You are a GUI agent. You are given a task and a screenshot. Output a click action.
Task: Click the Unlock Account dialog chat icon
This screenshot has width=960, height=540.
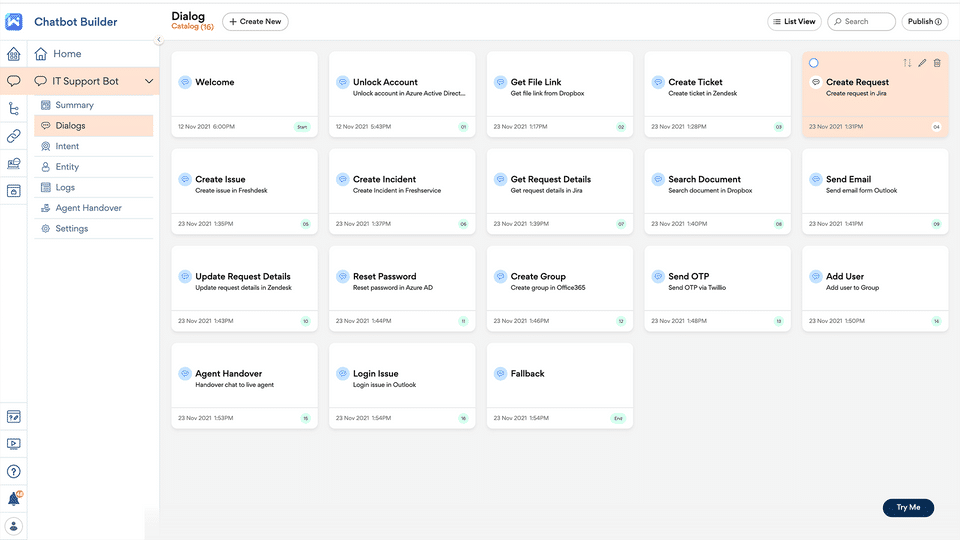343,82
